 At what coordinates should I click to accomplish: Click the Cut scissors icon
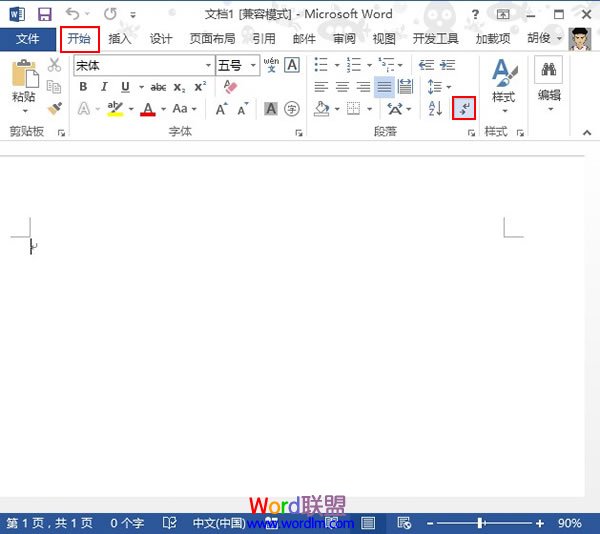(54, 66)
